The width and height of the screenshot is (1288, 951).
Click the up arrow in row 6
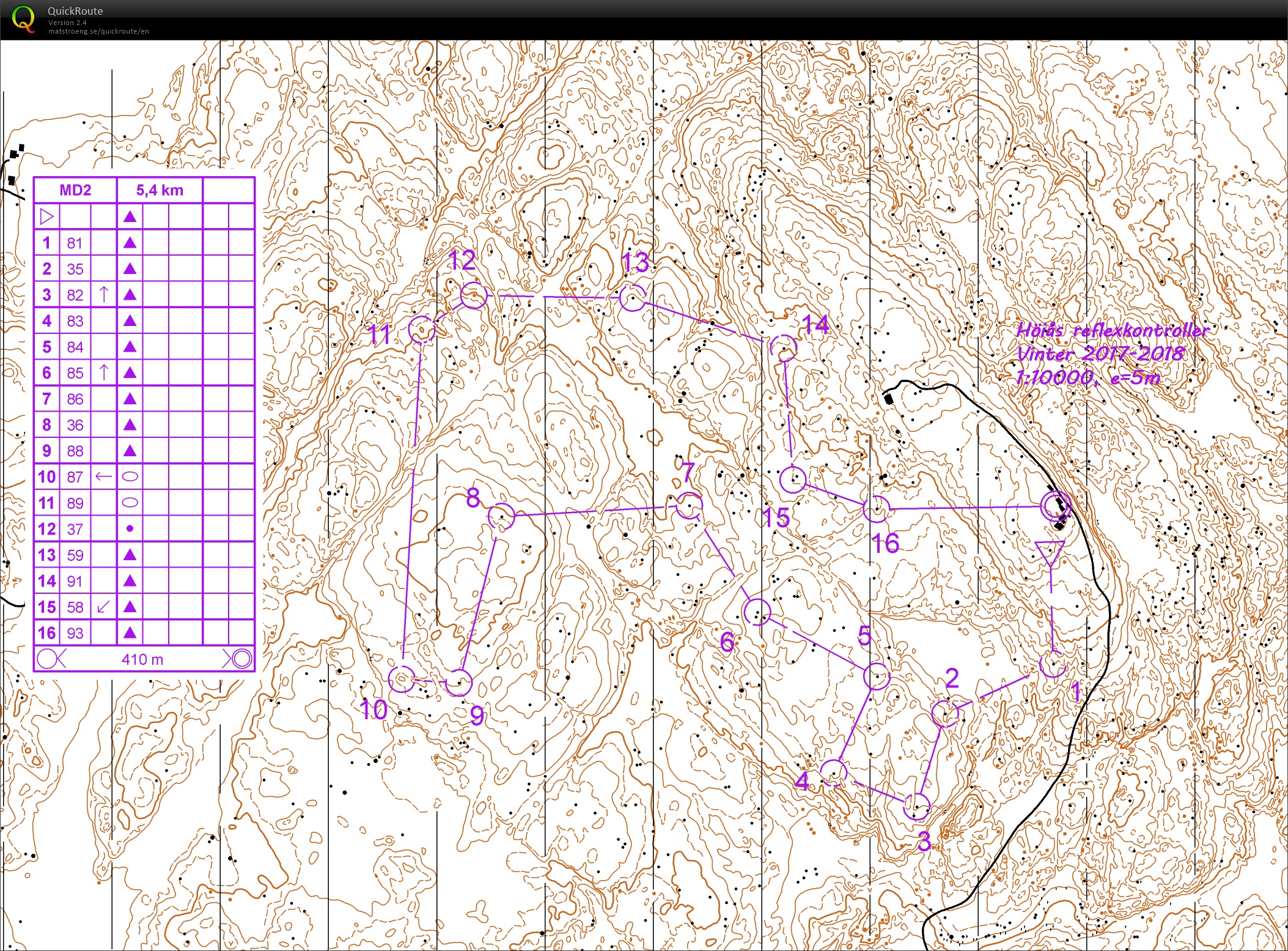click(103, 372)
